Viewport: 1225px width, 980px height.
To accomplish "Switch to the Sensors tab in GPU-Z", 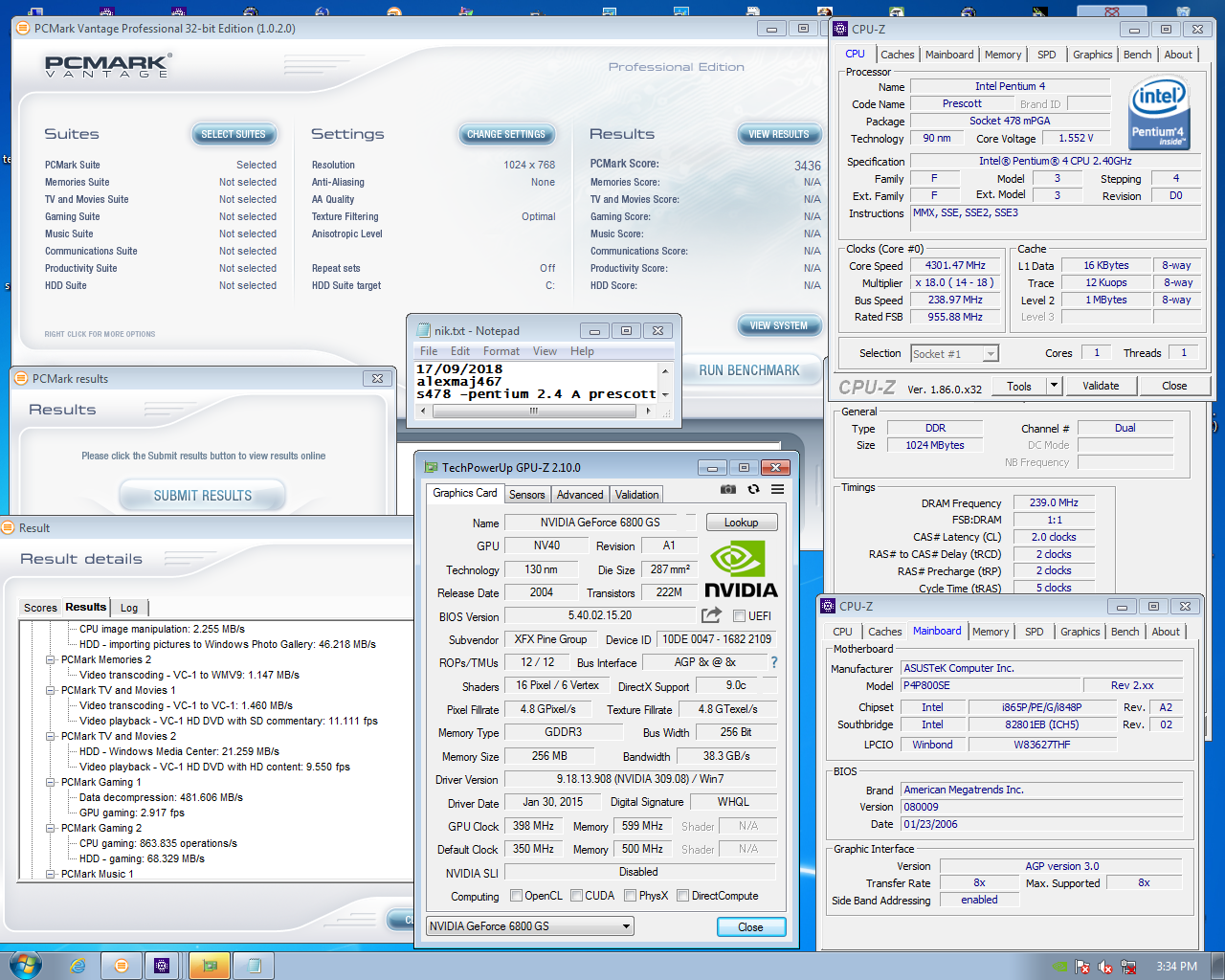I will pos(526,495).
